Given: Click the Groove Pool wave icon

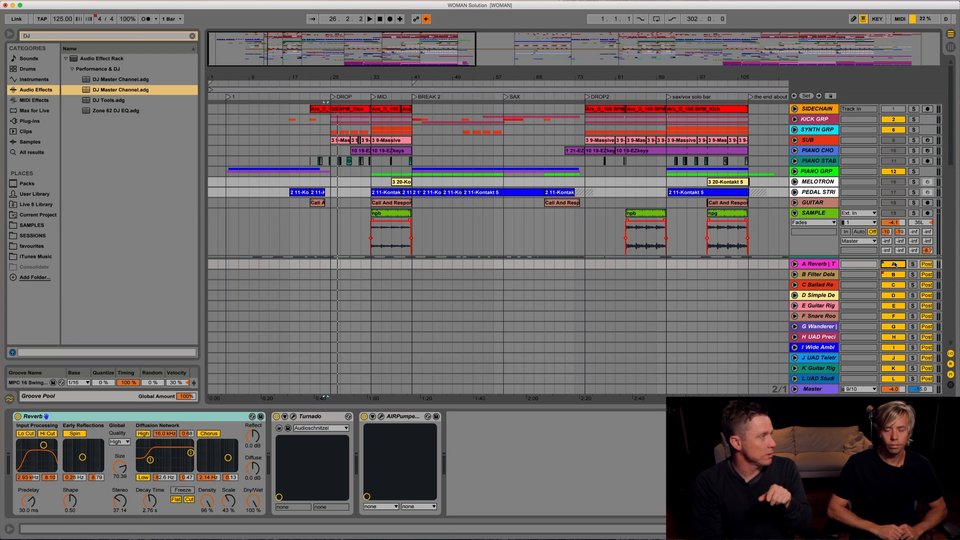Looking at the screenshot, I should click(10, 398).
